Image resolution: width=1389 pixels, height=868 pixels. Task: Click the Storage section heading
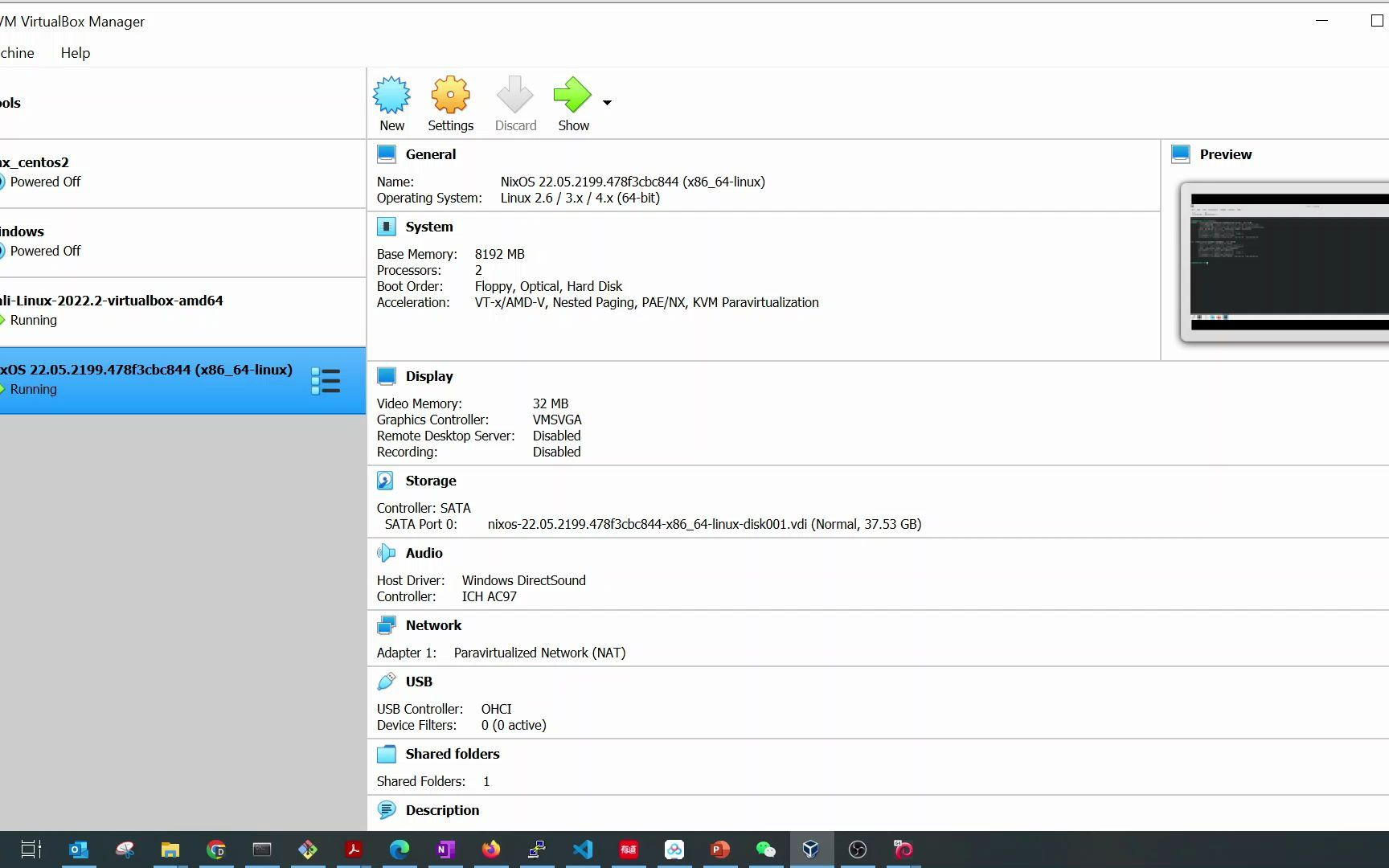coord(431,481)
